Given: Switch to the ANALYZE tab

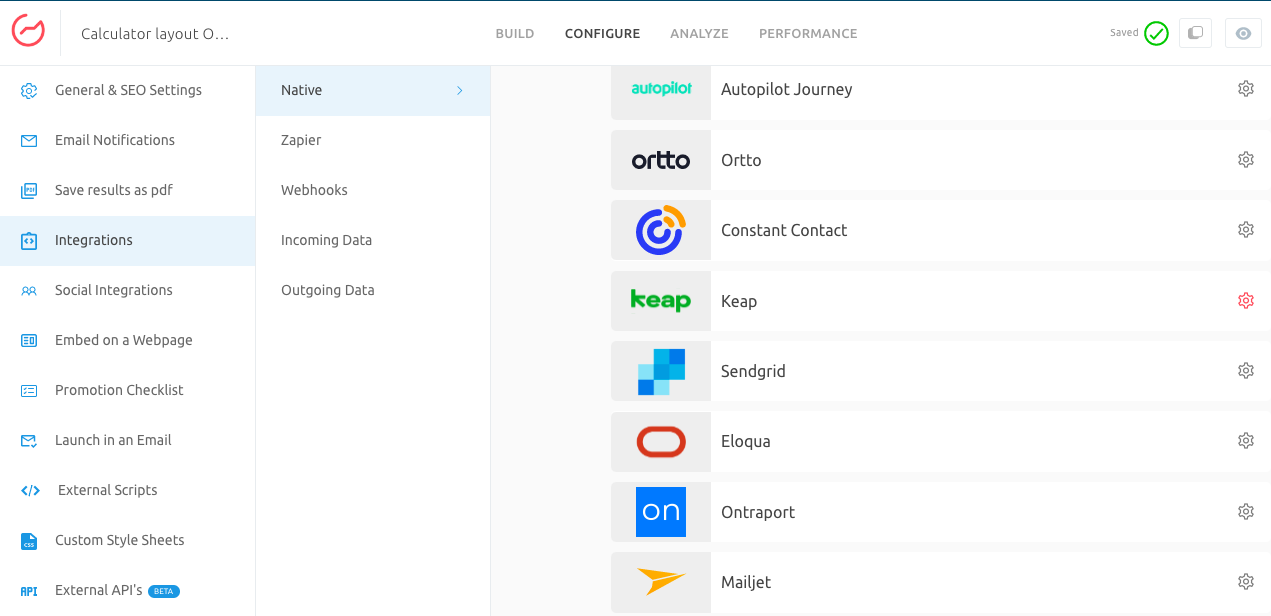Looking at the screenshot, I should 699,33.
